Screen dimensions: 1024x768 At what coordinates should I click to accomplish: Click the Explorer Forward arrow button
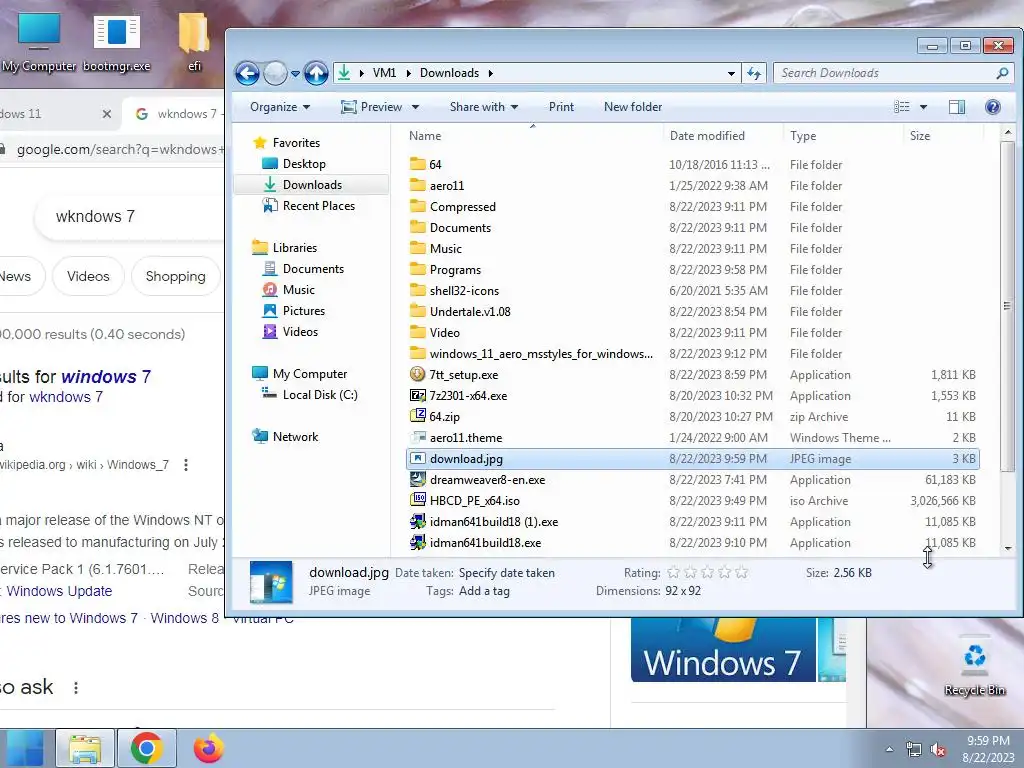pyautogui.click(x=276, y=73)
